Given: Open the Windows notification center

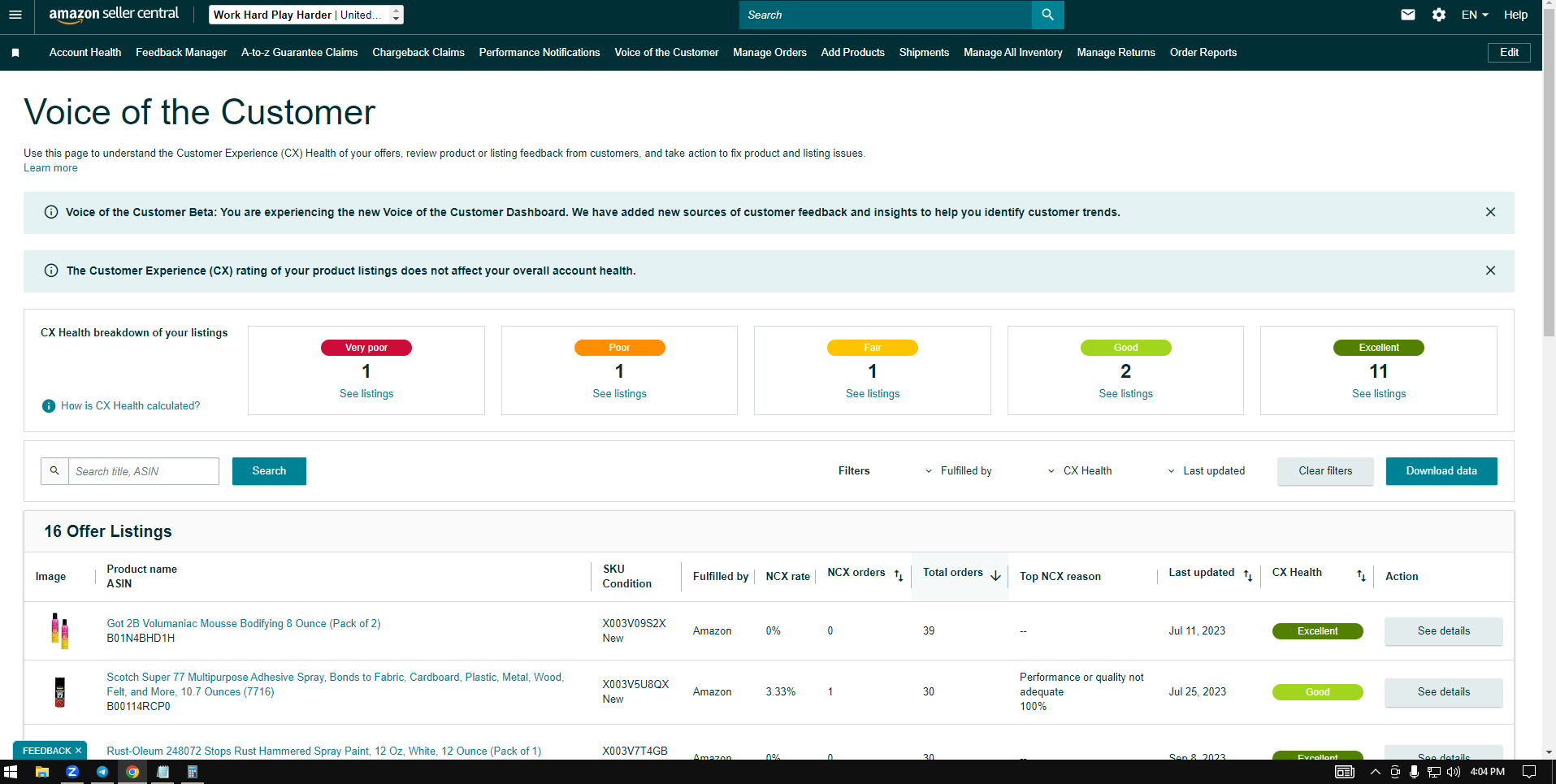Looking at the screenshot, I should (x=1528, y=772).
